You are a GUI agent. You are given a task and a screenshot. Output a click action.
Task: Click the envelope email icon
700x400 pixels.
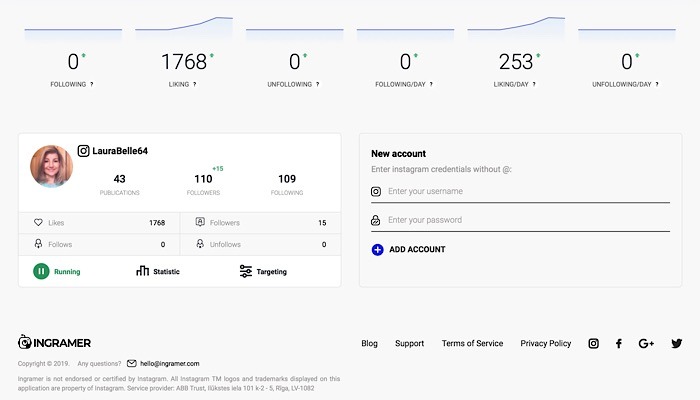tap(132, 363)
